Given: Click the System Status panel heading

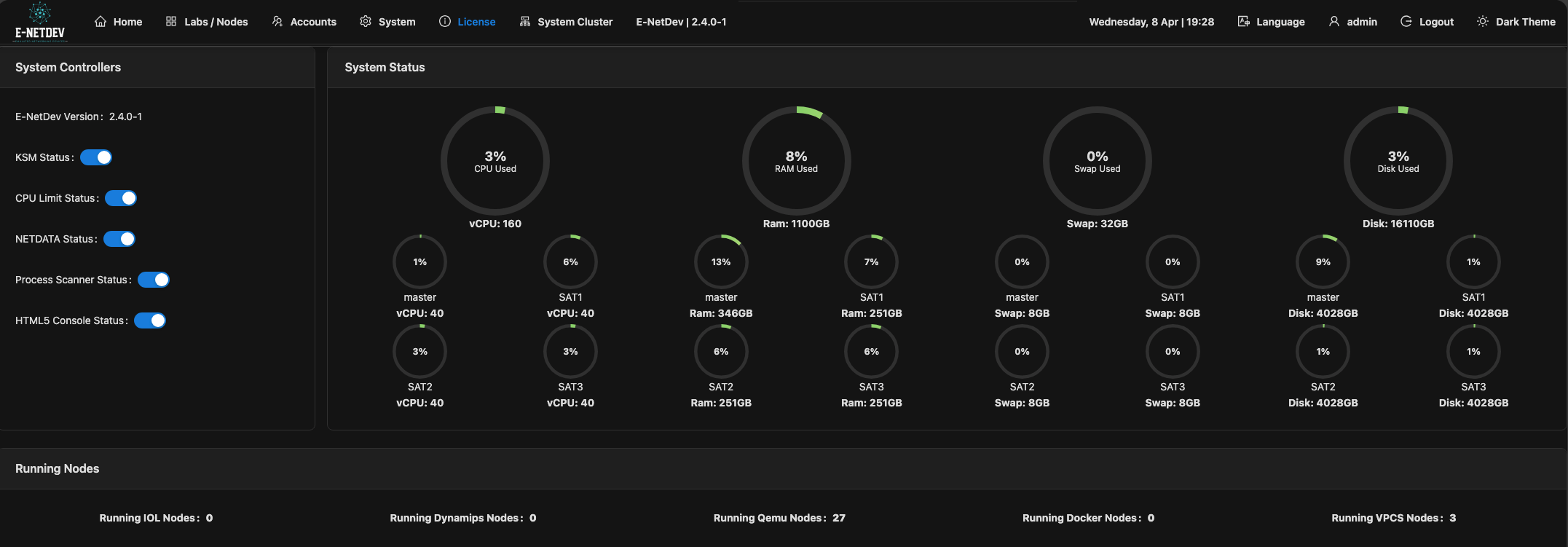Looking at the screenshot, I should 385,67.
